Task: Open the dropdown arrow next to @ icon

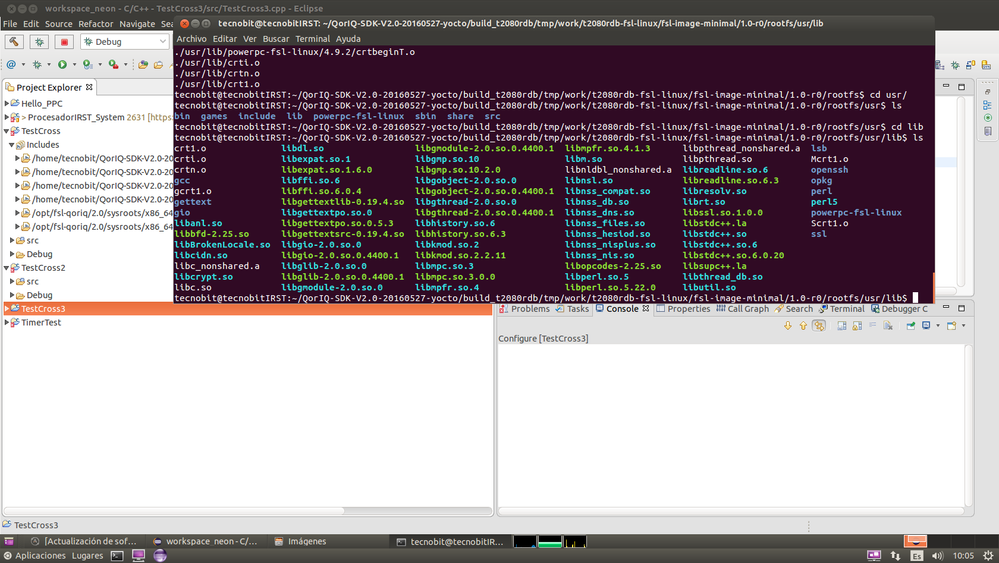Action: point(24,64)
